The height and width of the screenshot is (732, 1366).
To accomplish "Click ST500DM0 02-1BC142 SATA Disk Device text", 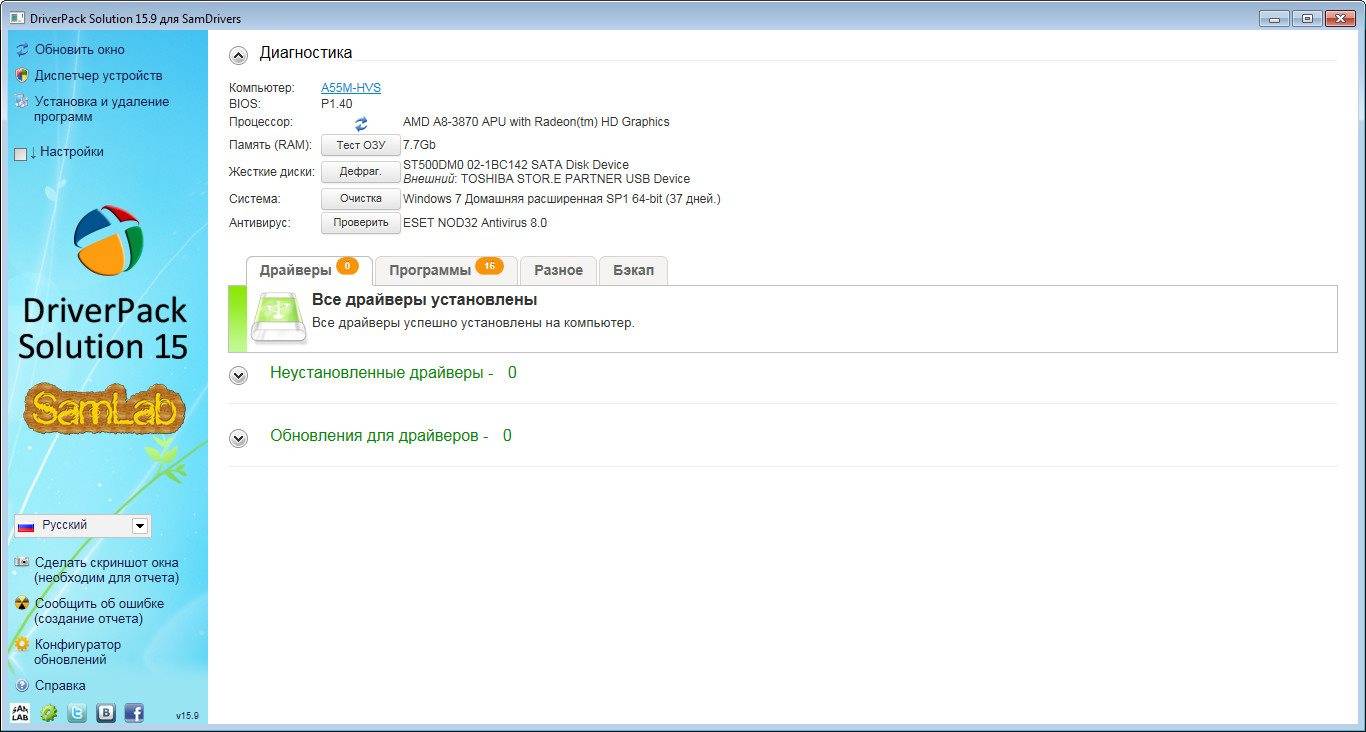I will click(x=516, y=165).
